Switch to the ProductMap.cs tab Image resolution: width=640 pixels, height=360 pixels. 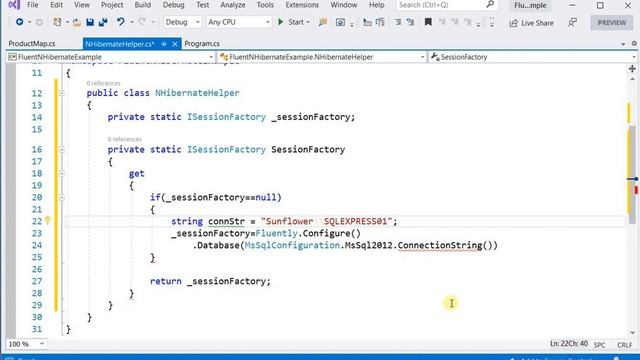coord(32,44)
